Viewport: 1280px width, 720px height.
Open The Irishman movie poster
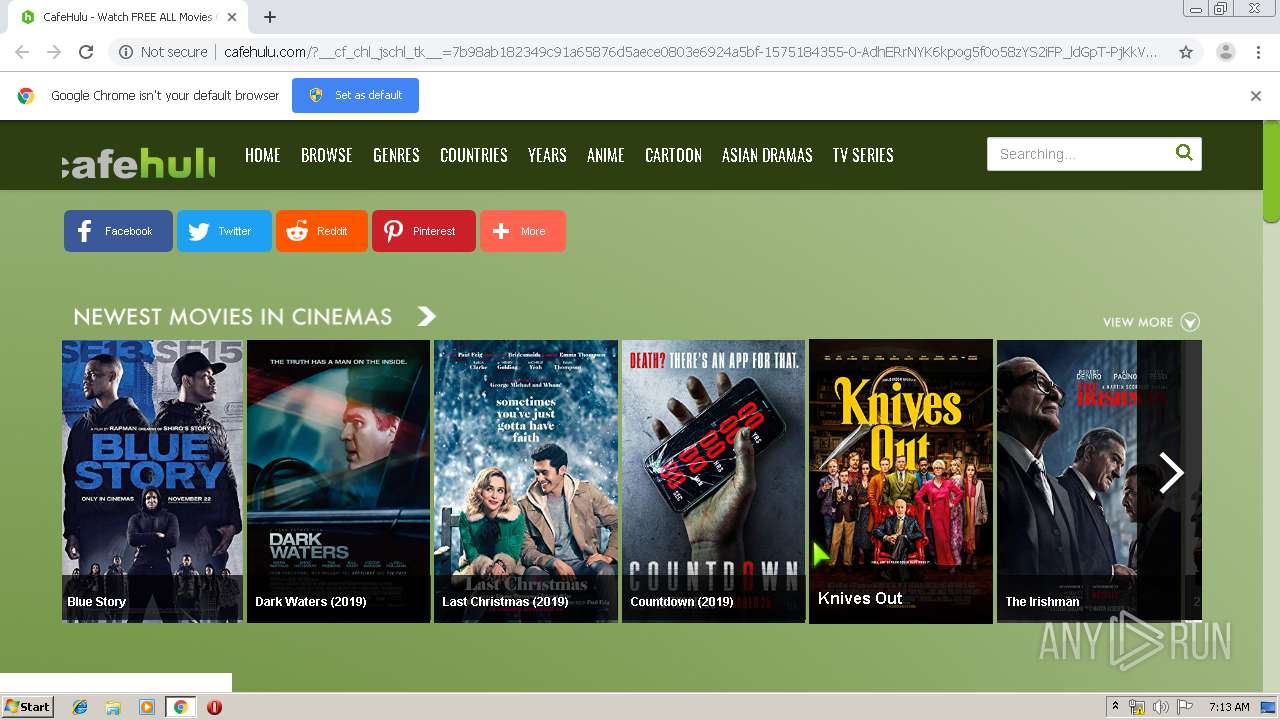[1089, 481]
